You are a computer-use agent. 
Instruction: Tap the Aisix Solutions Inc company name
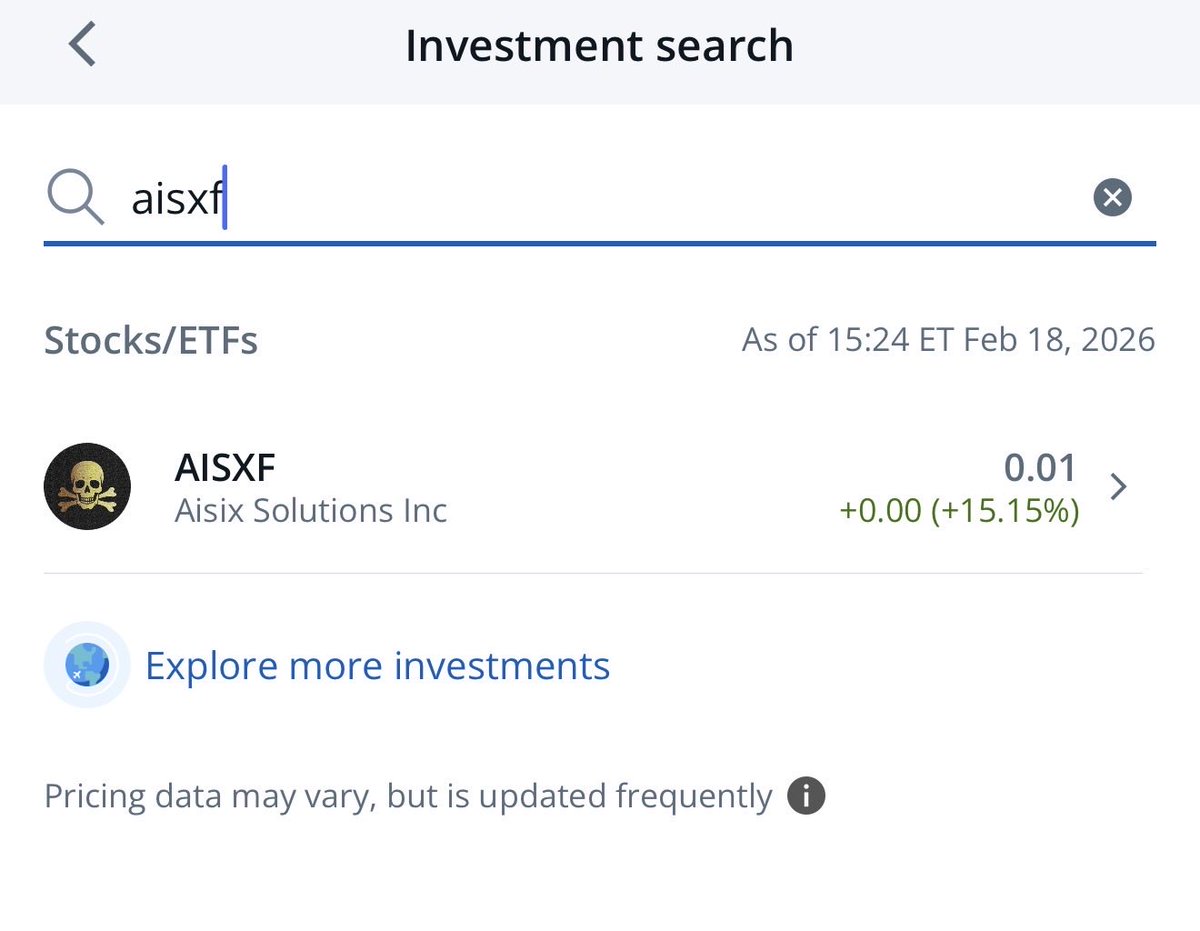311,511
